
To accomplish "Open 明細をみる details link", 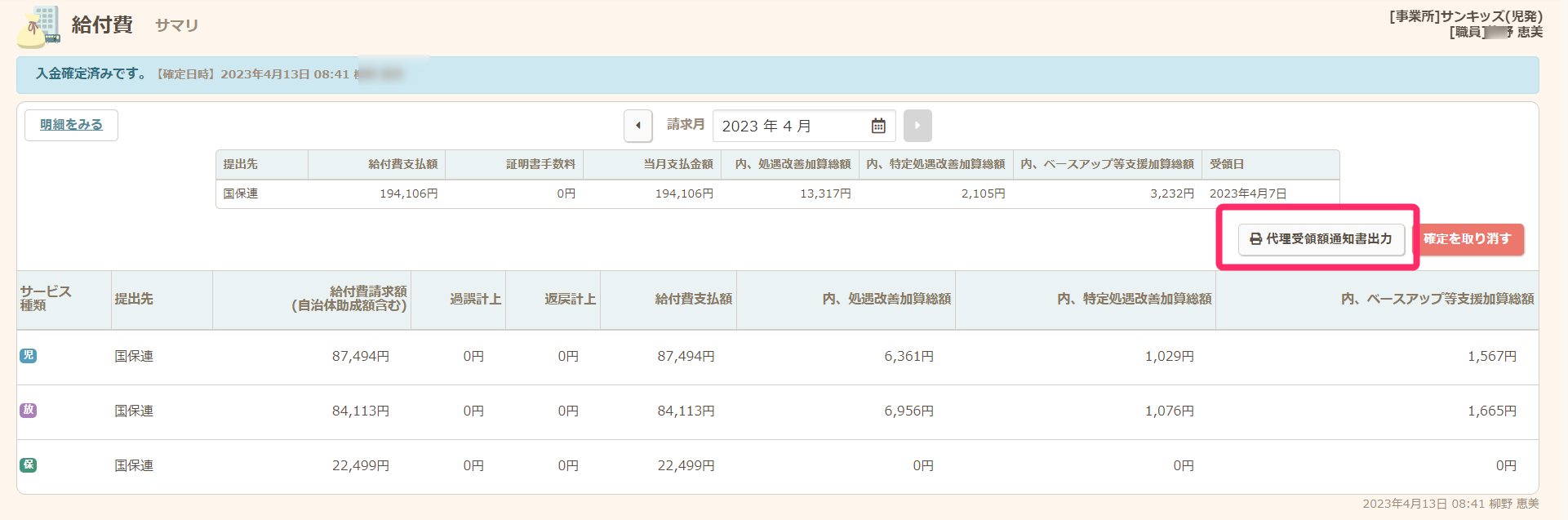I will click(x=71, y=125).
